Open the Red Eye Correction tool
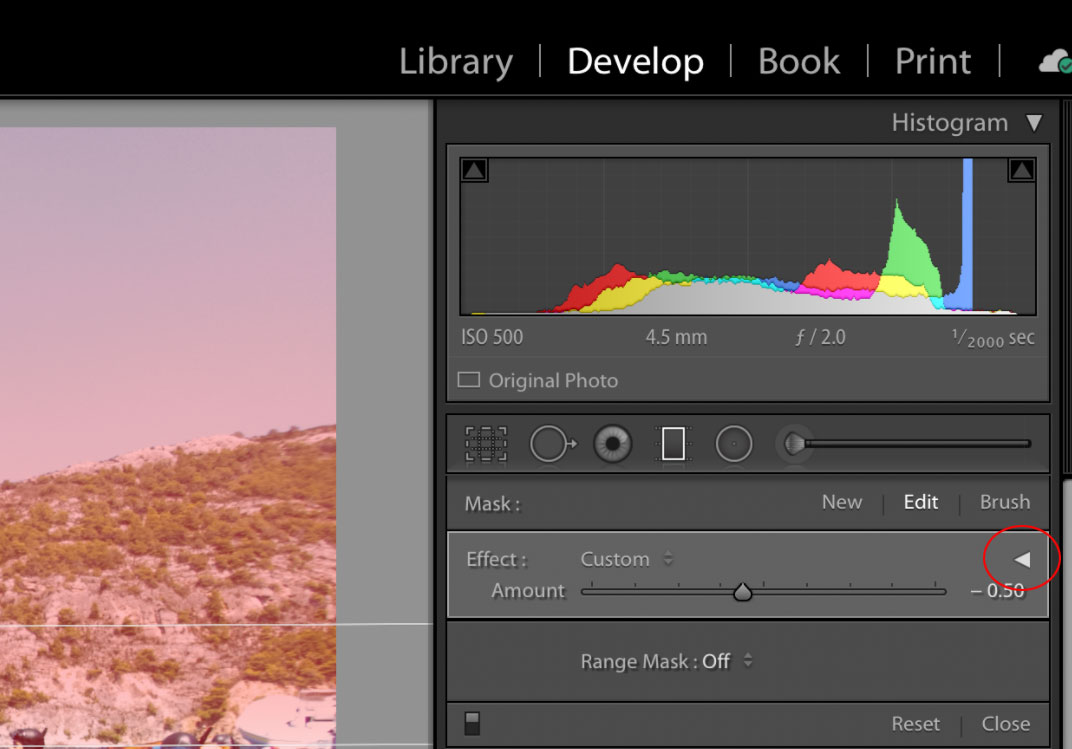 coord(612,444)
